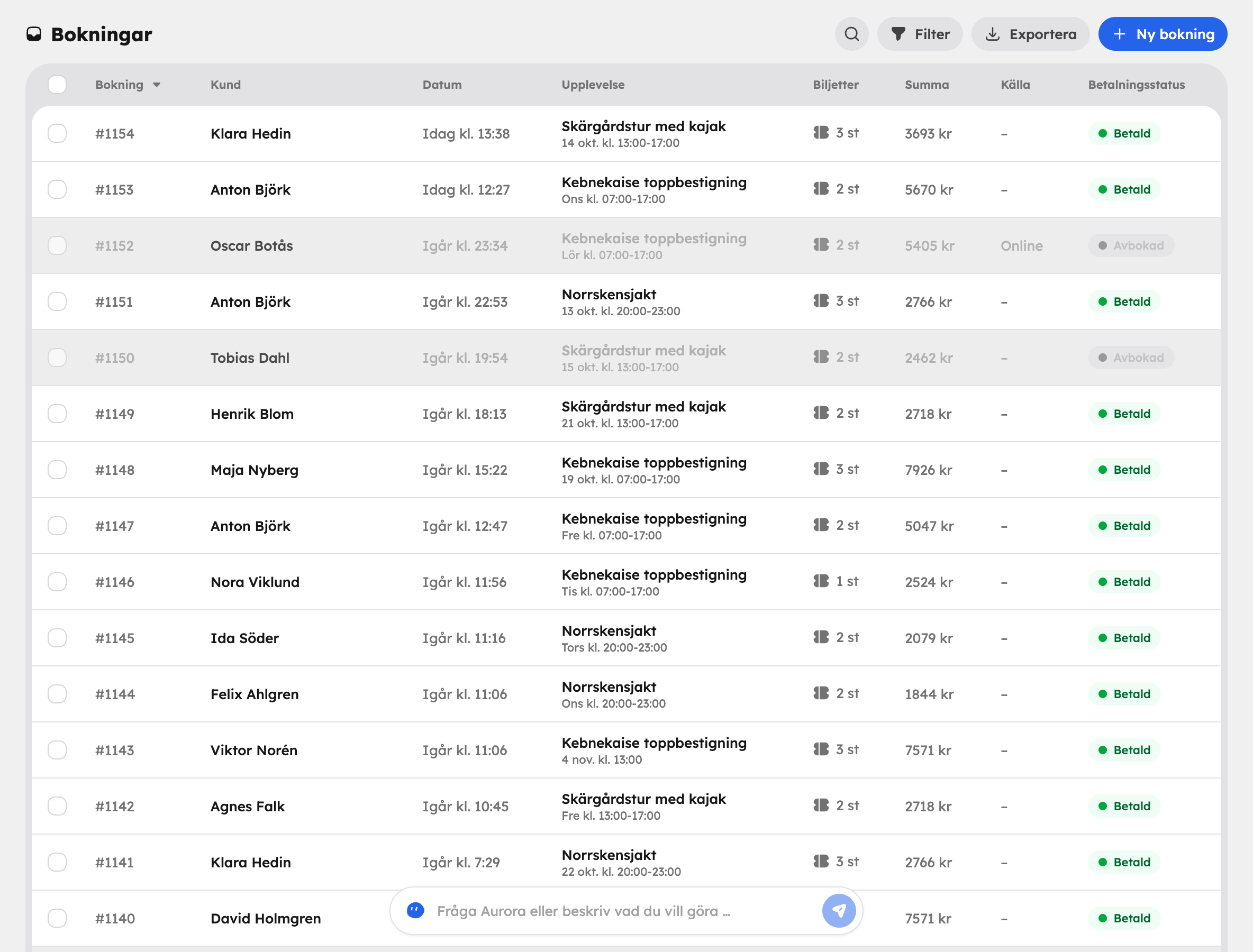Click ticket icon in cancelled booking #1152
The width and height of the screenshot is (1253, 952).
click(x=821, y=245)
